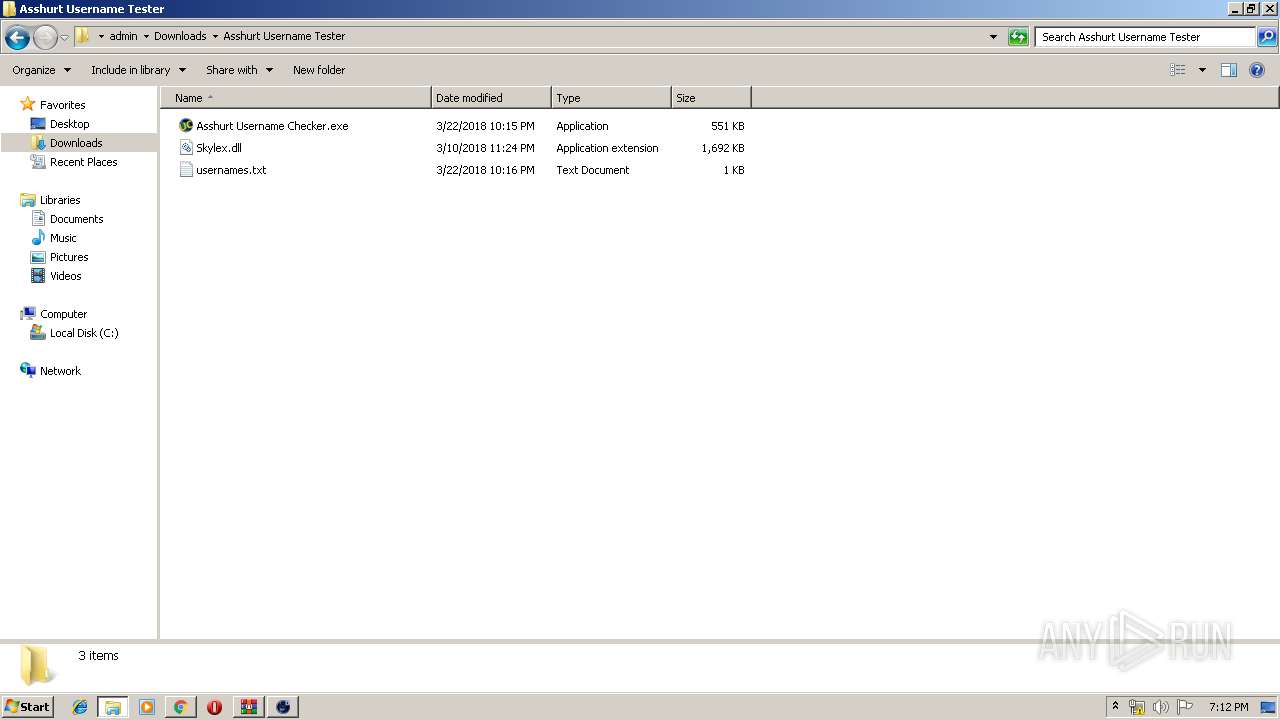
Task: Open Libraries in navigation pane
Action: [x=60, y=200]
